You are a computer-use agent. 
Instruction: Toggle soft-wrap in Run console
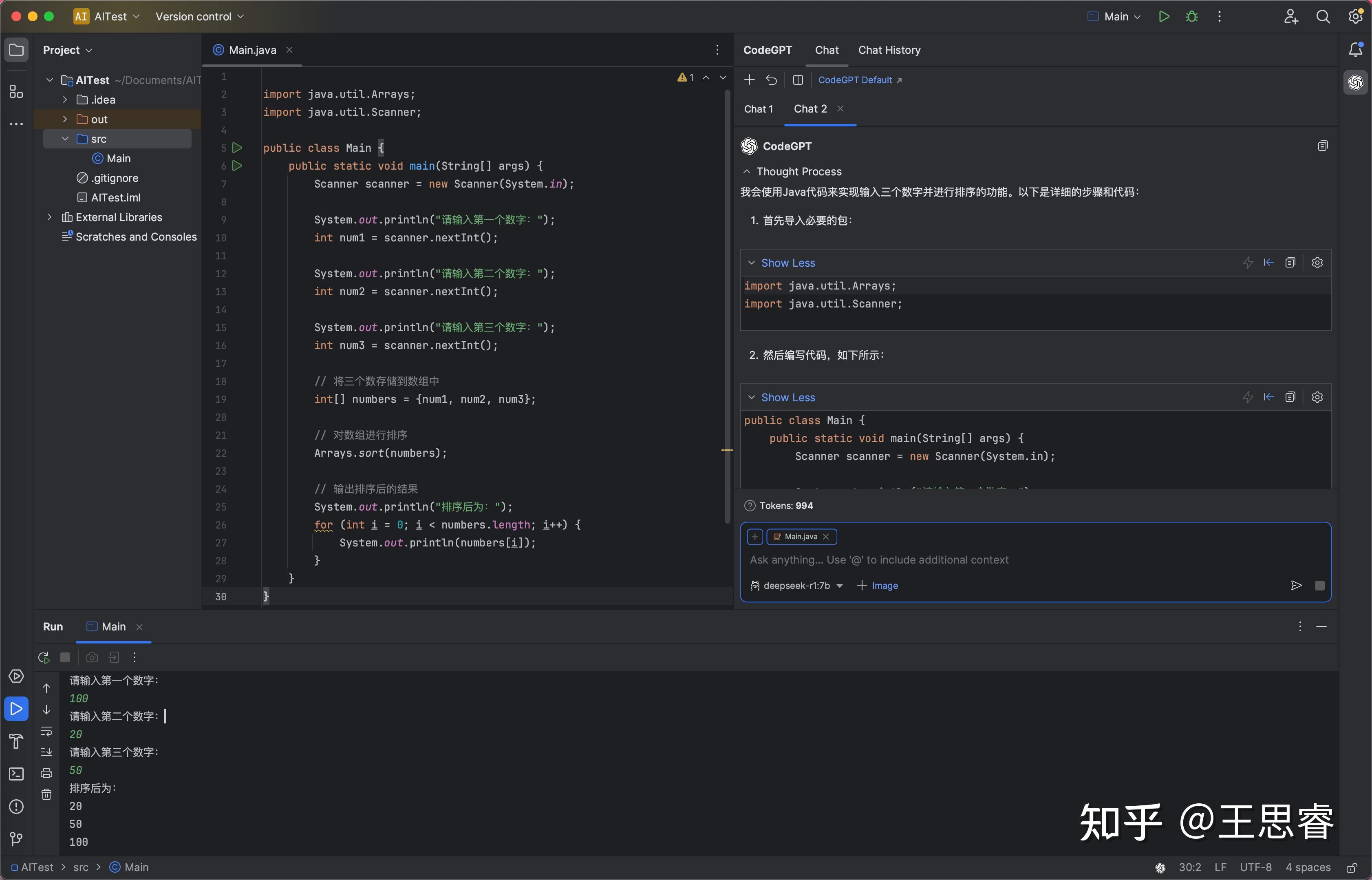pyautogui.click(x=47, y=731)
